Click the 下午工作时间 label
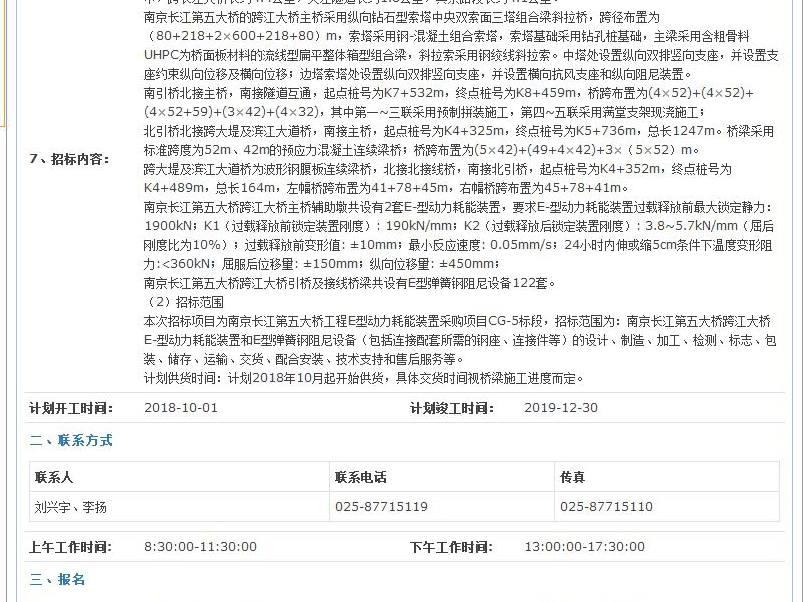Screen dimensions: 804x602 coord(451,547)
